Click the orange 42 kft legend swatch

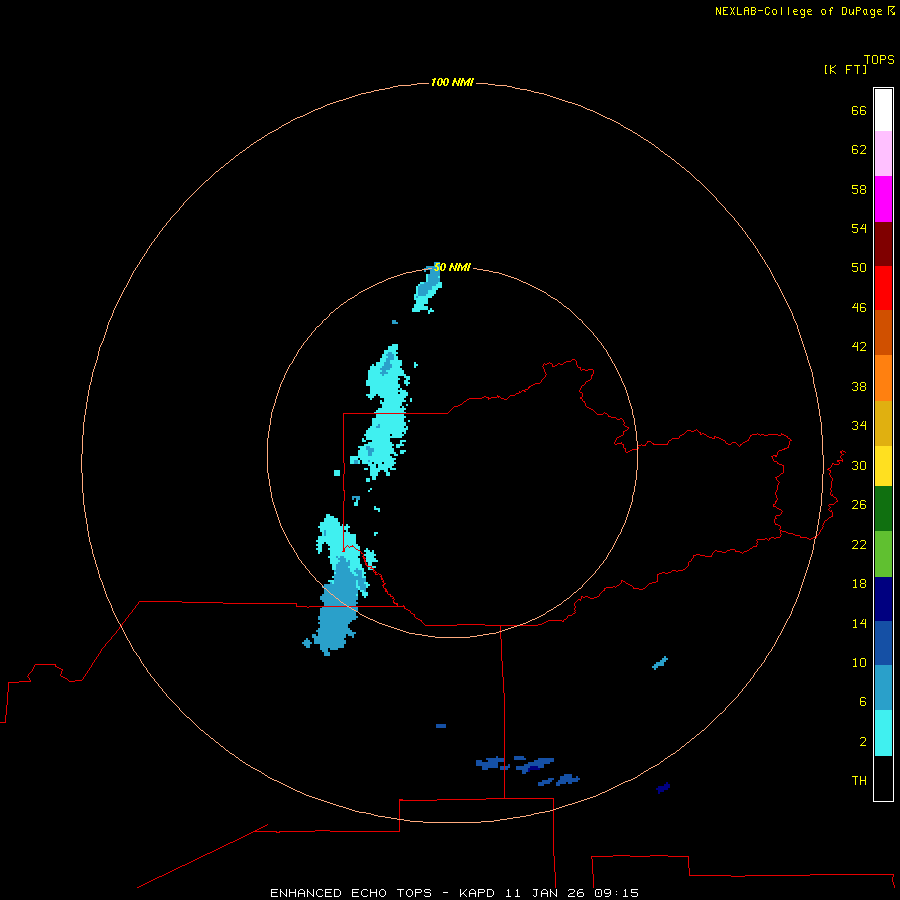point(883,378)
